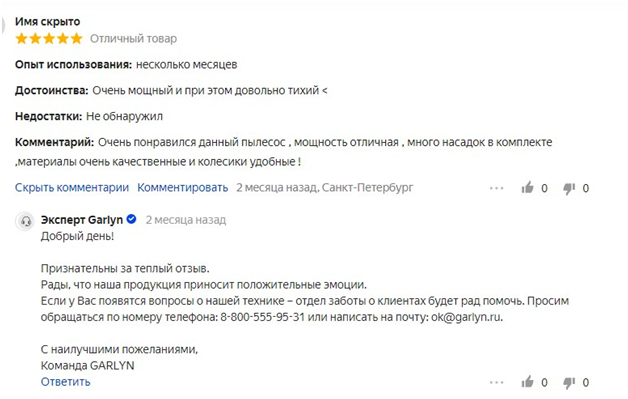
Task: Open the three-dot menu on the customer review
Action: click(497, 188)
